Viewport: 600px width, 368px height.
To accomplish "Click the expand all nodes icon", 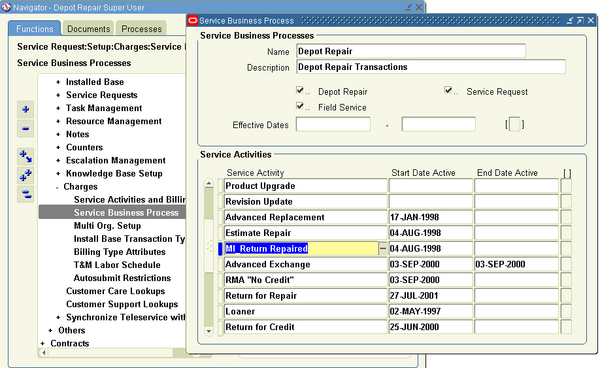I will (26, 175).
